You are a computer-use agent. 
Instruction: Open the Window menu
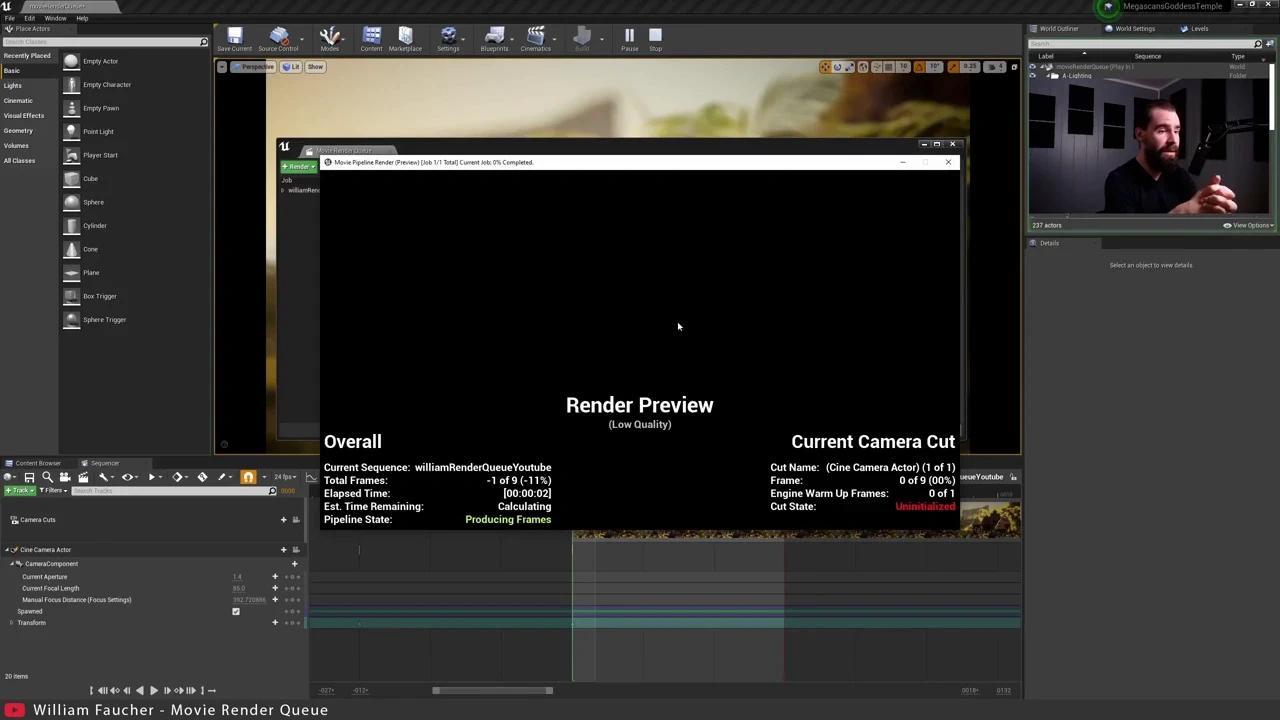pyautogui.click(x=55, y=18)
